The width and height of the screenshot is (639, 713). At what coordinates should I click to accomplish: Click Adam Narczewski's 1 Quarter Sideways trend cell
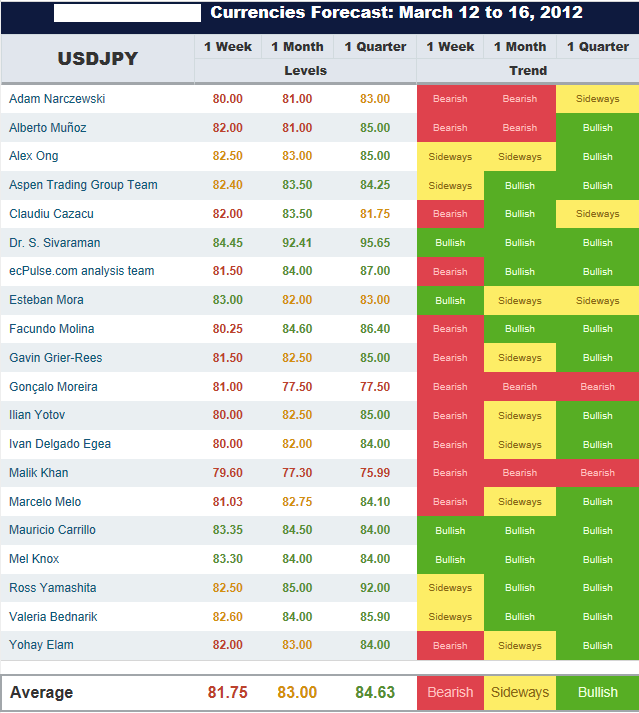(x=598, y=99)
